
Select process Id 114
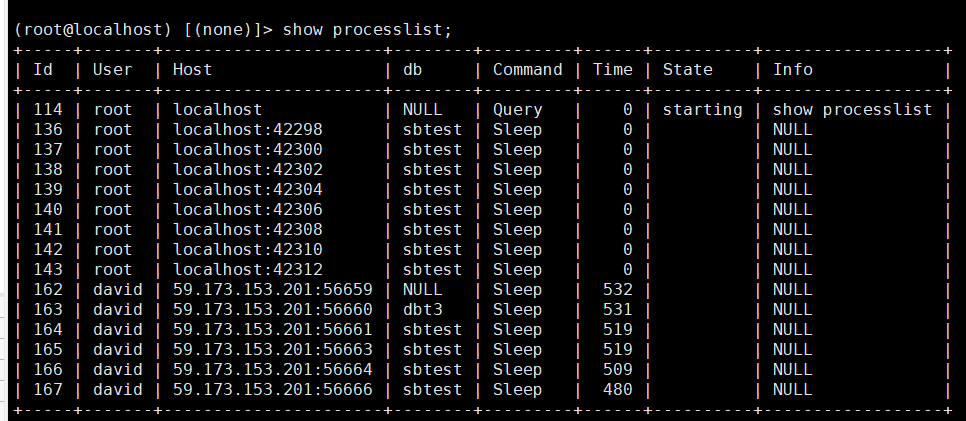[47, 110]
